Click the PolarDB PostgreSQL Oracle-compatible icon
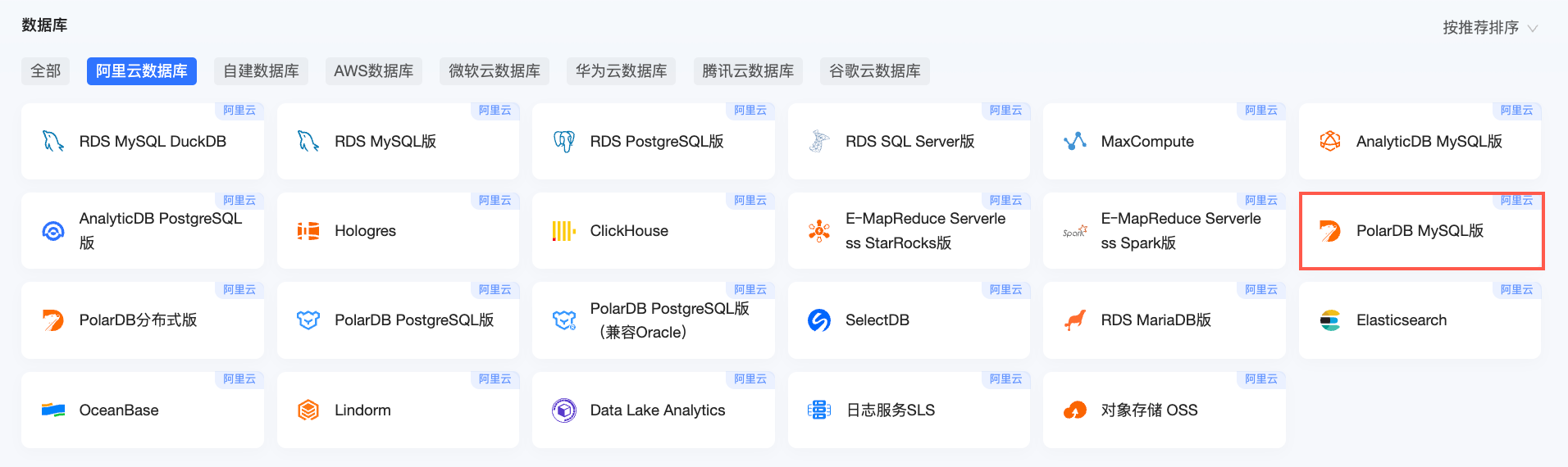The image size is (1568, 467). click(x=564, y=320)
